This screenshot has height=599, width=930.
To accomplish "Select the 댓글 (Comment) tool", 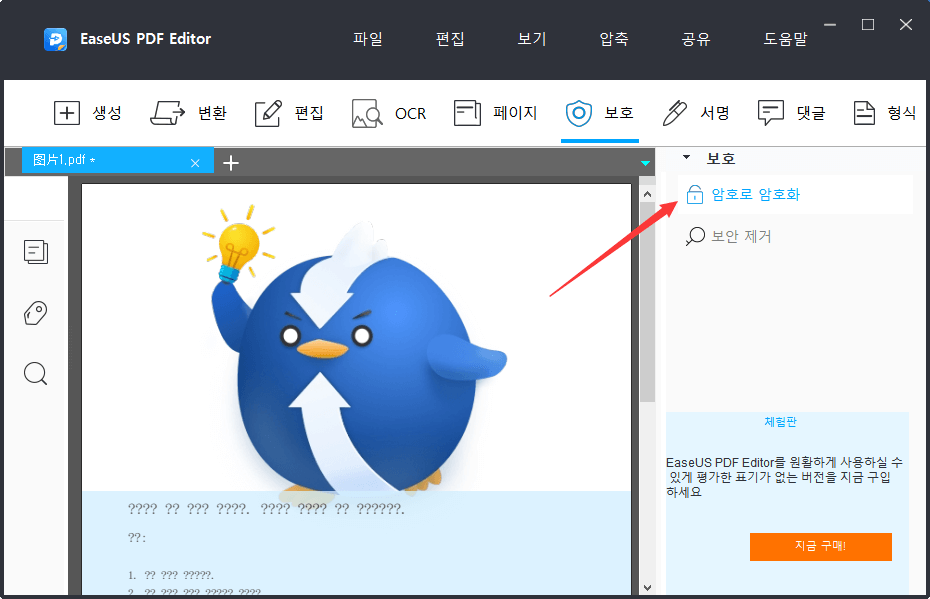I will (792, 113).
